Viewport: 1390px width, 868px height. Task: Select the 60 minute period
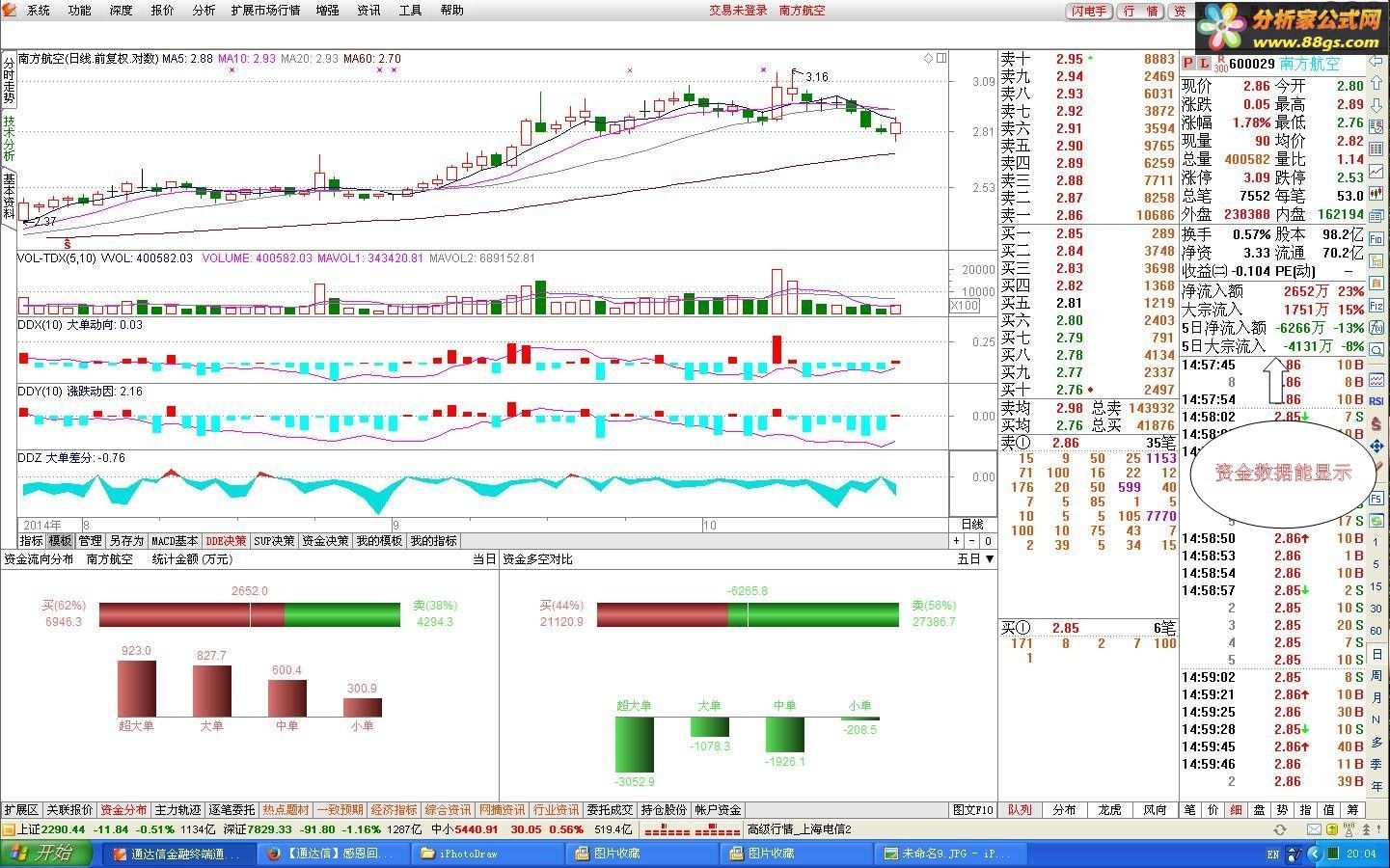[1376, 630]
